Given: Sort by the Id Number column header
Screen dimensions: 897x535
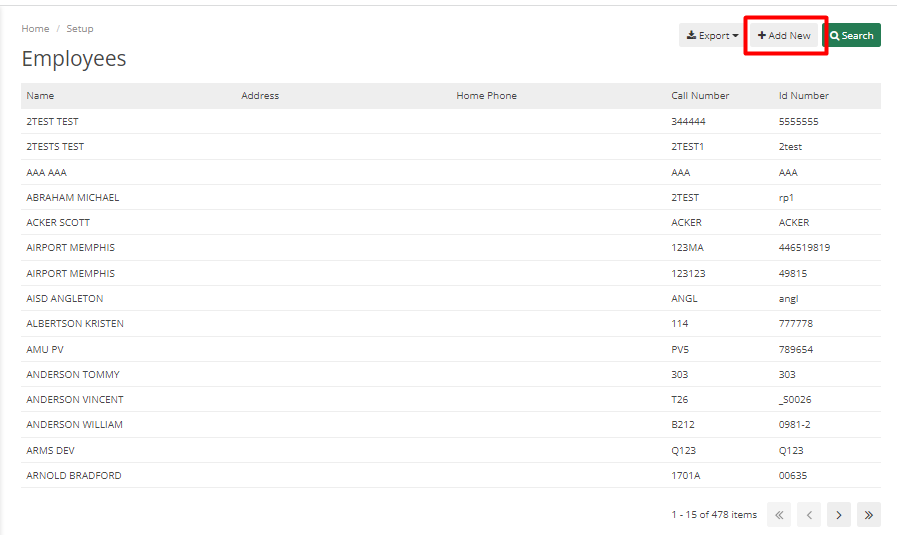Looking at the screenshot, I should (x=803, y=96).
